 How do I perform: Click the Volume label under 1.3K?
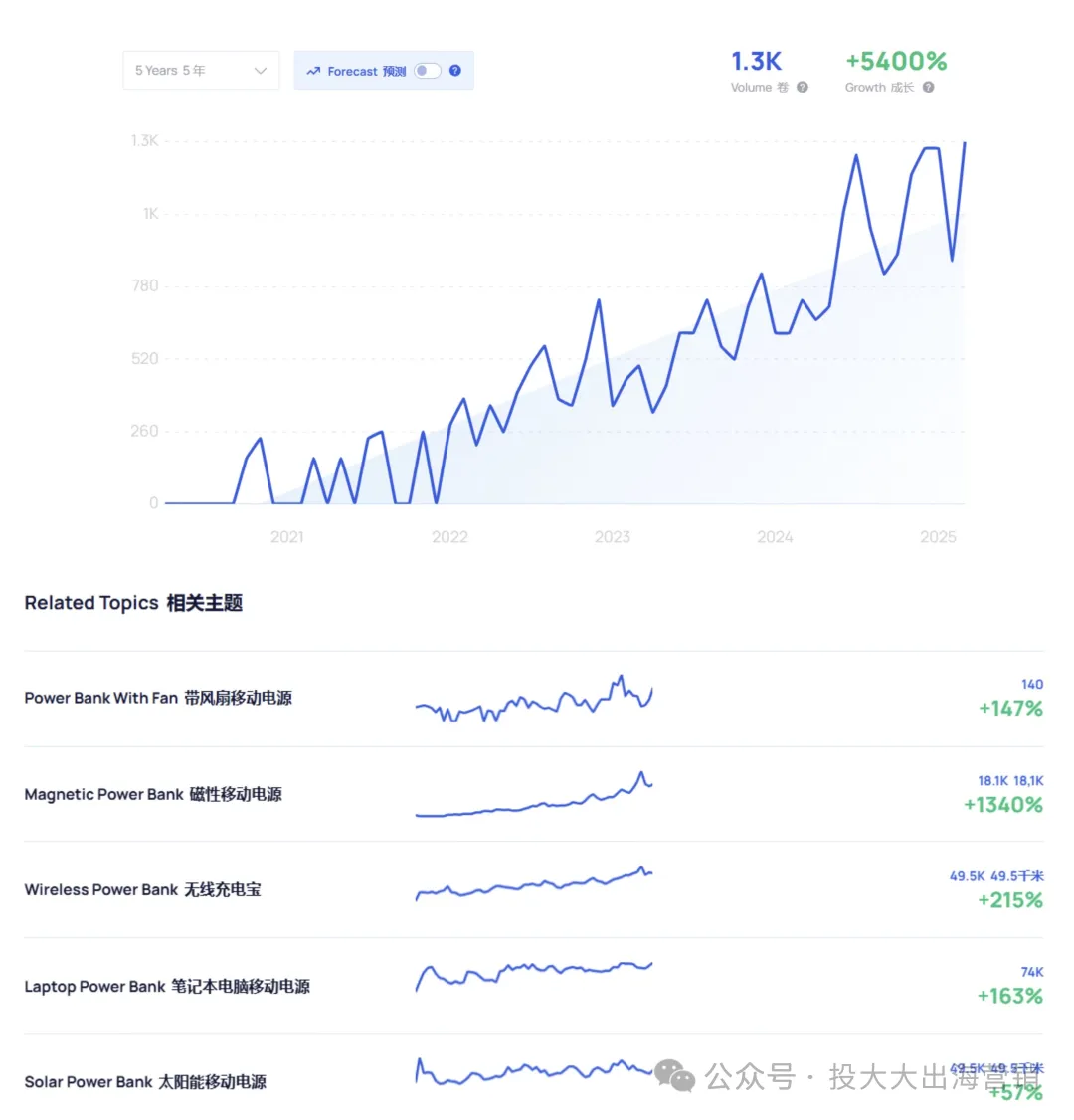click(760, 88)
